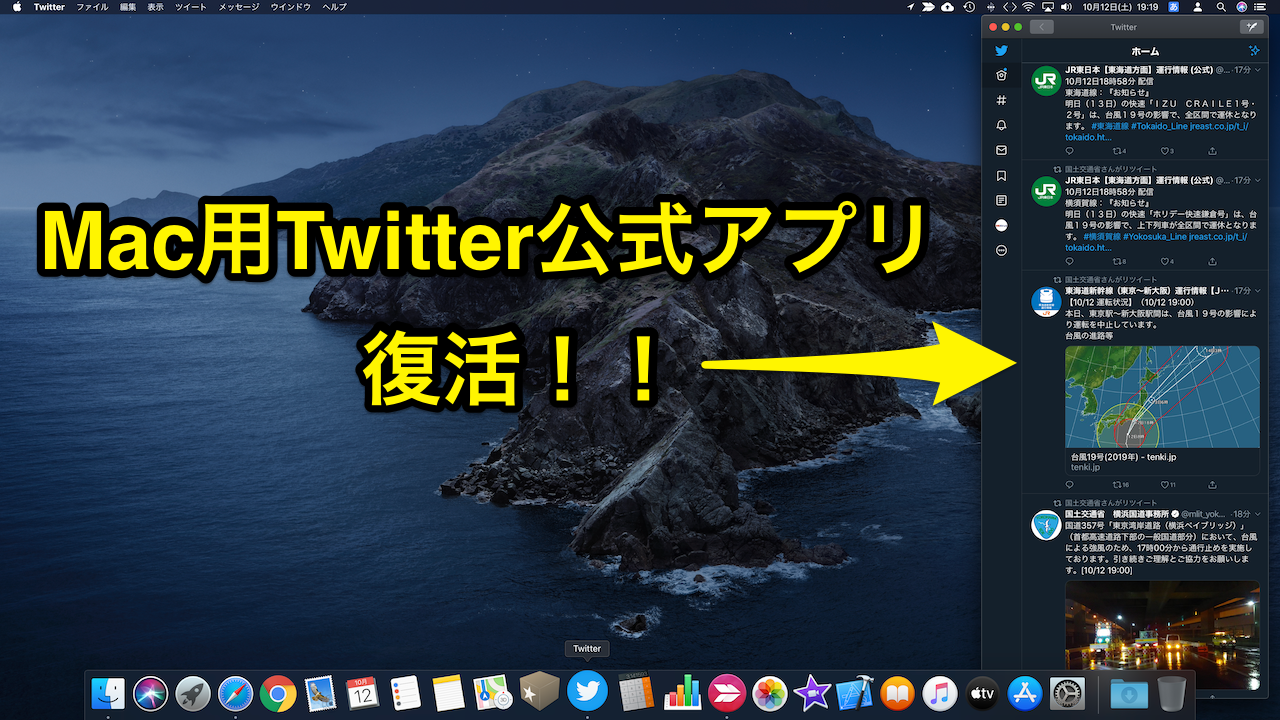This screenshot has height=720, width=1280.
Task: Open the #Yokosuka_Line hashtag link
Action: pyautogui.click(x=1157, y=236)
